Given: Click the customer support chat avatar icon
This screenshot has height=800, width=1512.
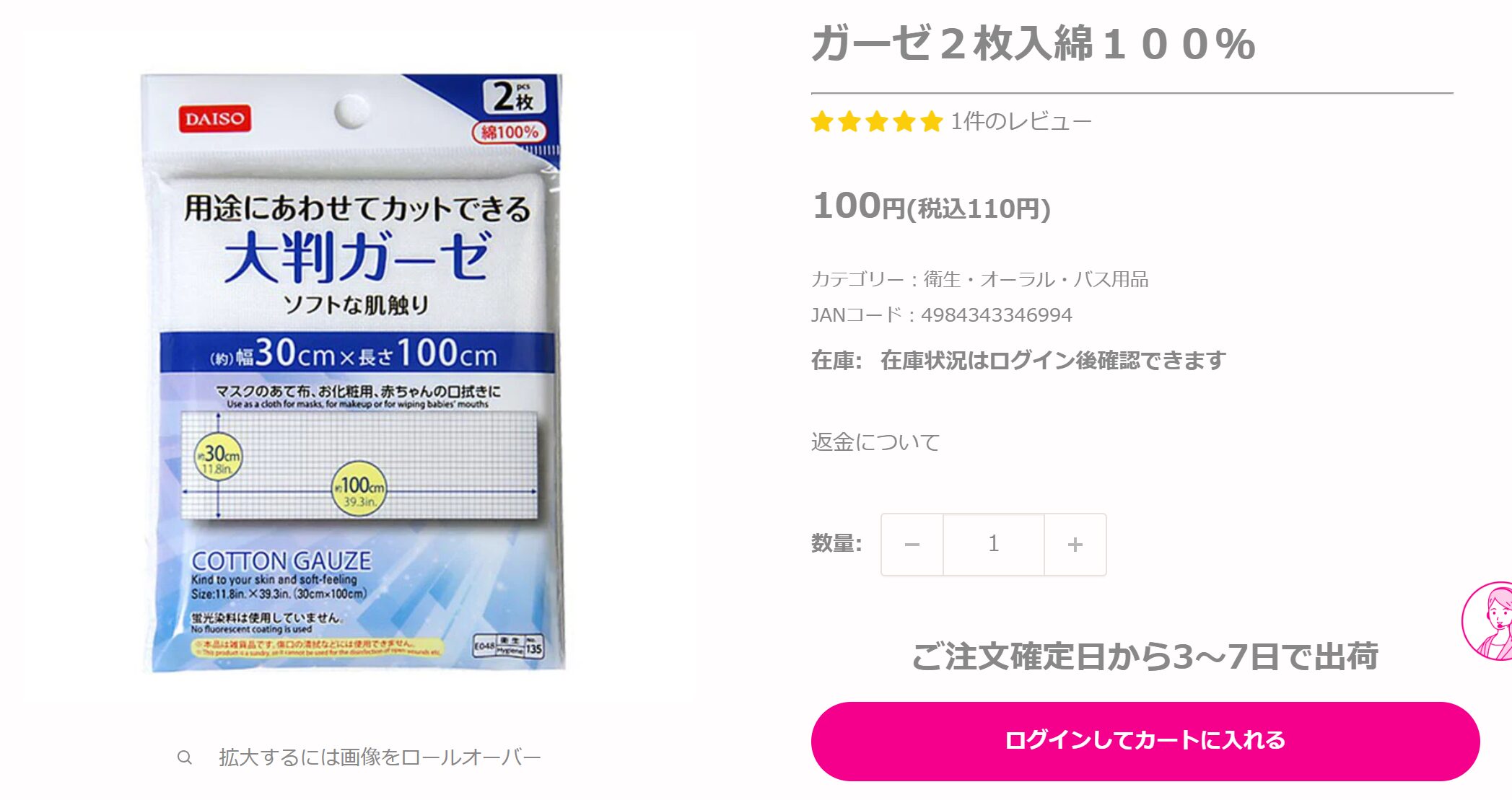Looking at the screenshot, I should tap(1489, 620).
